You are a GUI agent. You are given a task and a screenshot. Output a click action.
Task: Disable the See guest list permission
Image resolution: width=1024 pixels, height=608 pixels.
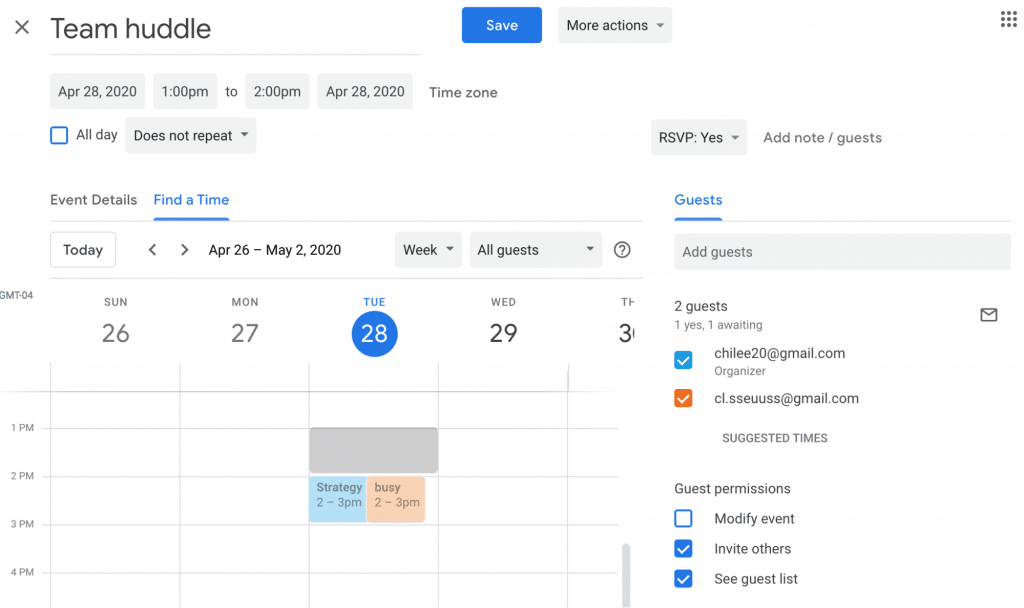pyautogui.click(x=683, y=579)
